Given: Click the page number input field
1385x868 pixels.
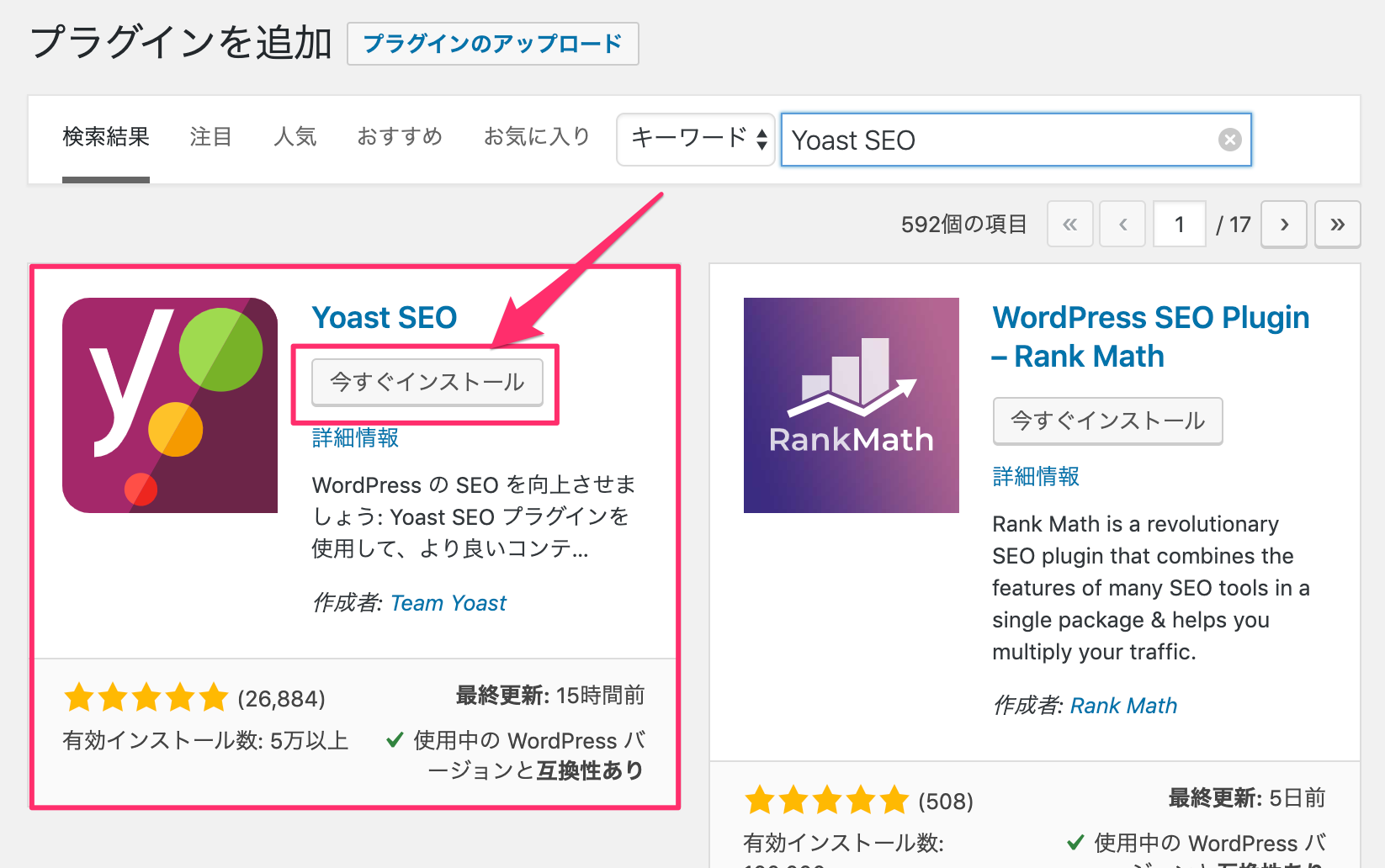Looking at the screenshot, I should [1179, 224].
